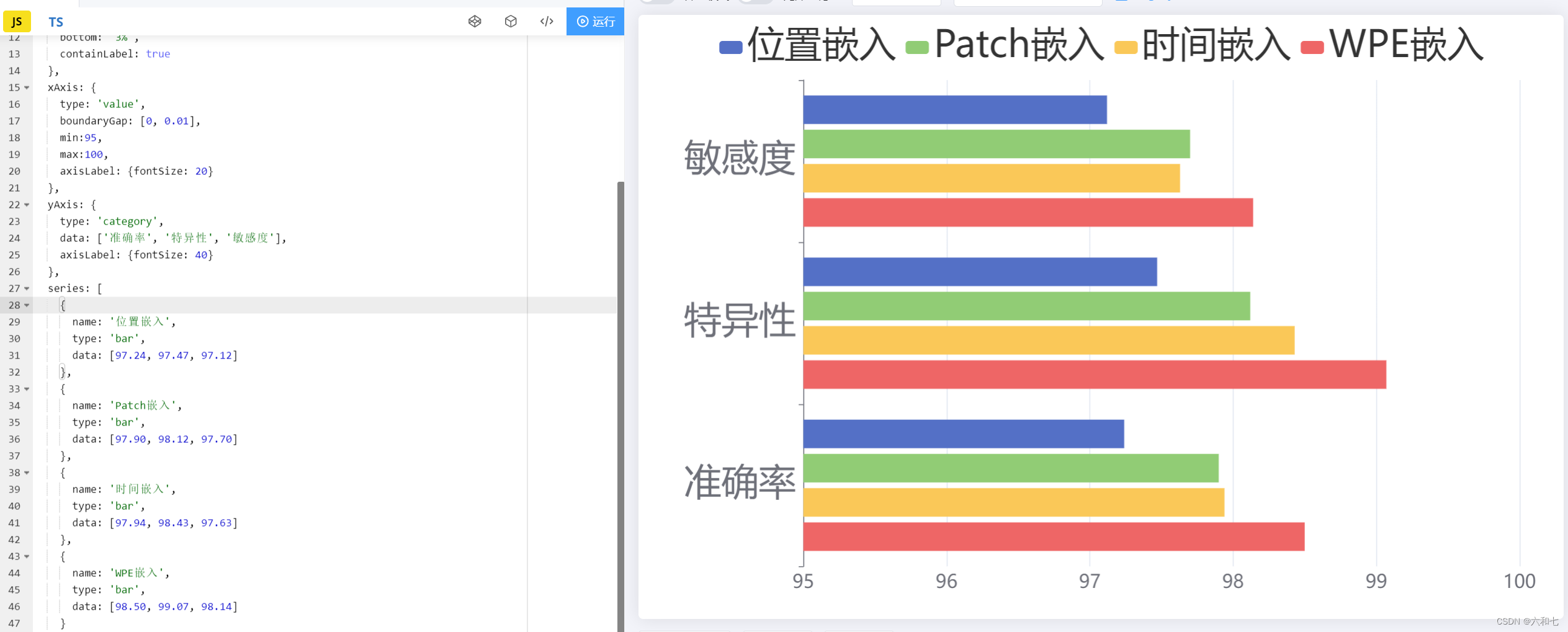Click the x-axis label 95

pos(803,581)
